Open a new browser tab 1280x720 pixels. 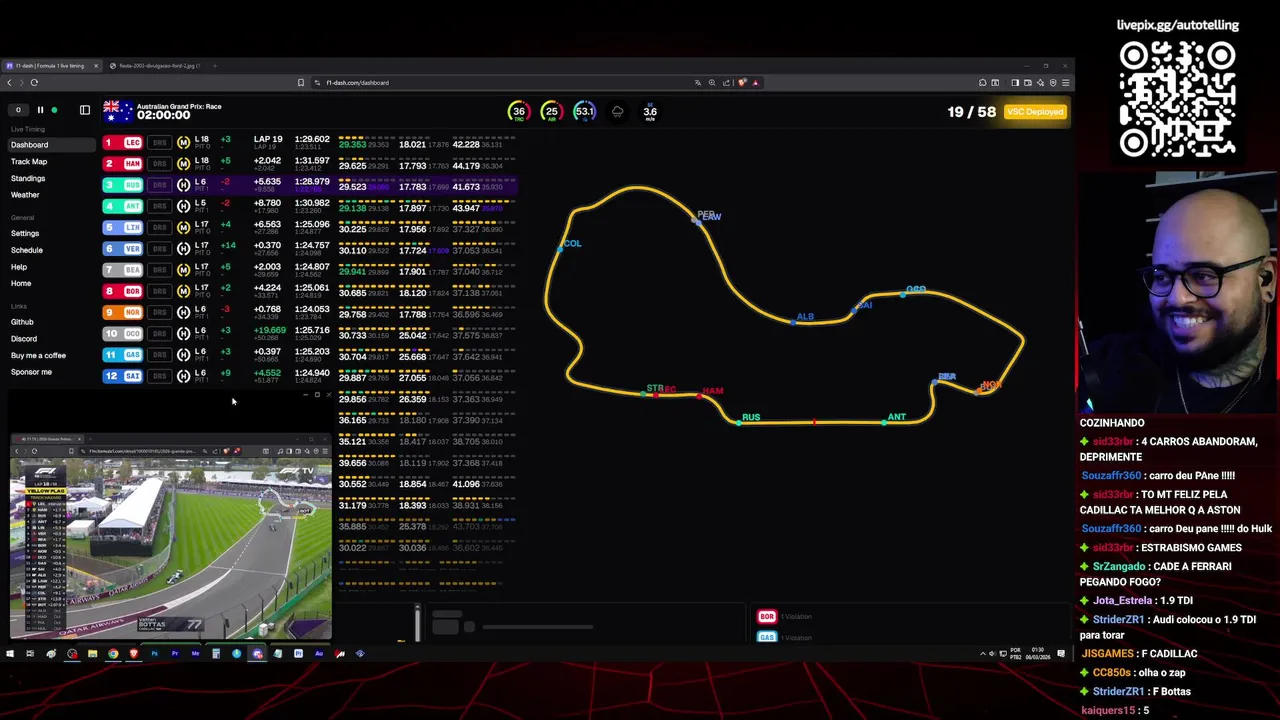pyautogui.click(x=214, y=66)
